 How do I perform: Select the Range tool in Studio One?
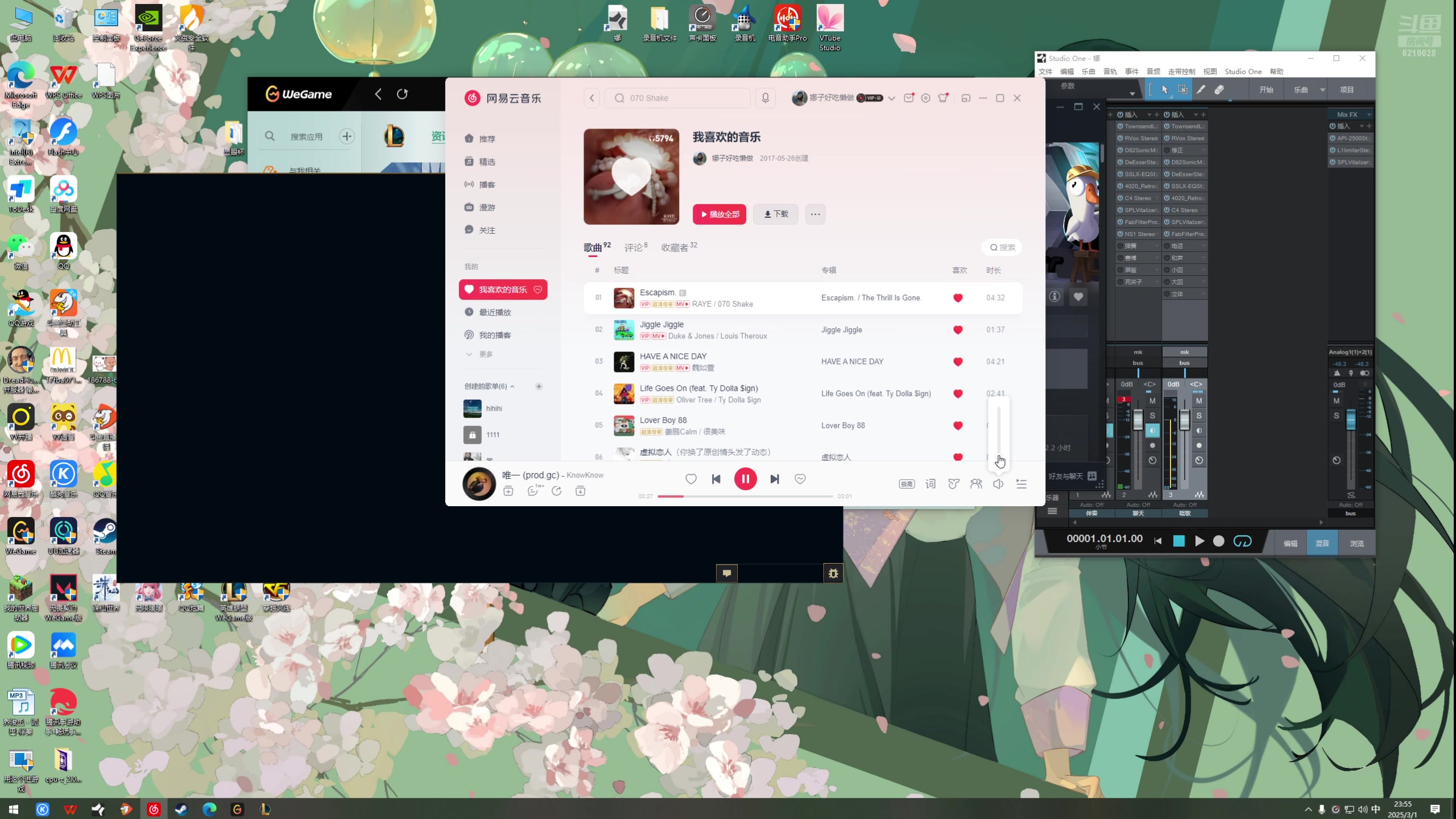click(1182, 89)
